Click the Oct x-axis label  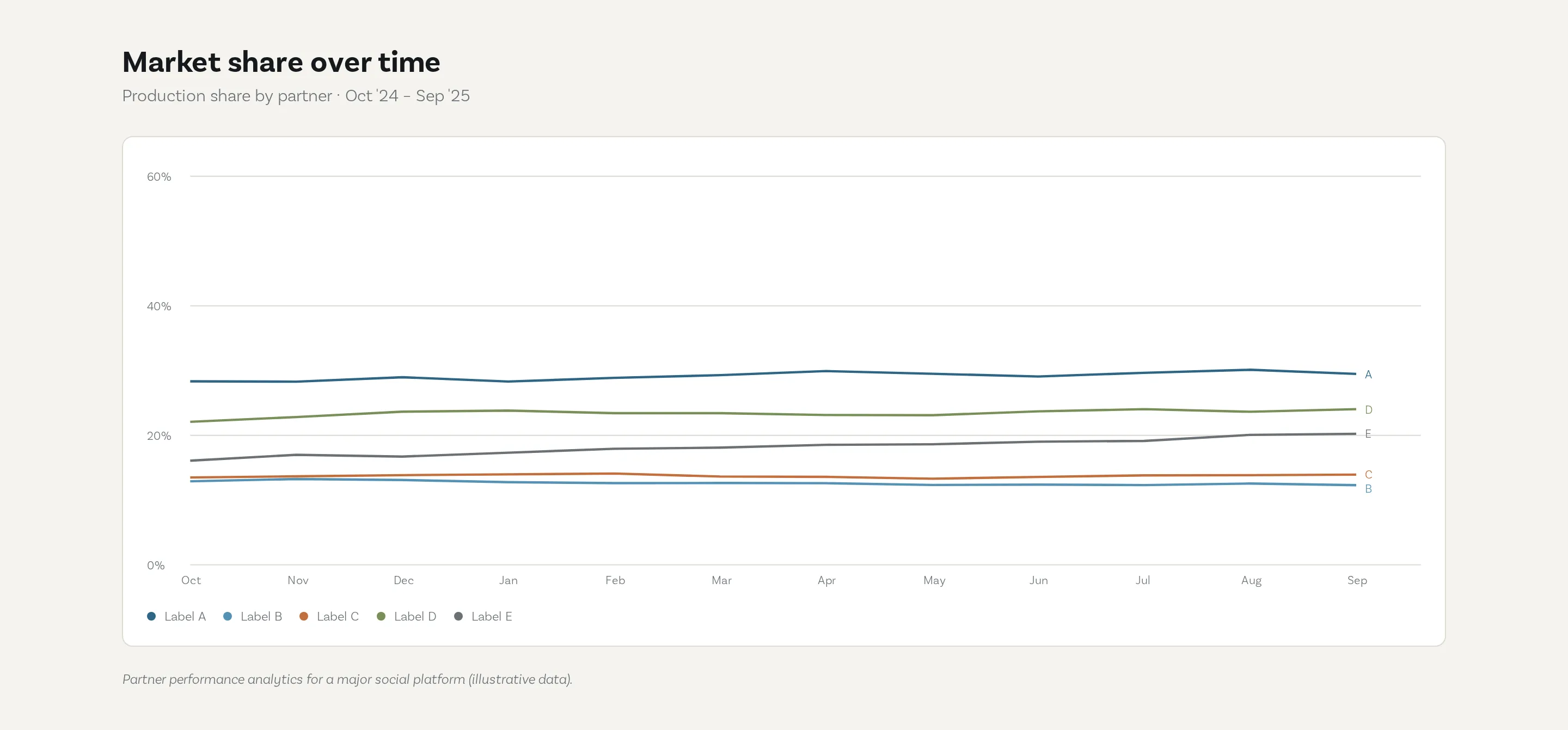(x=191, y=580)
